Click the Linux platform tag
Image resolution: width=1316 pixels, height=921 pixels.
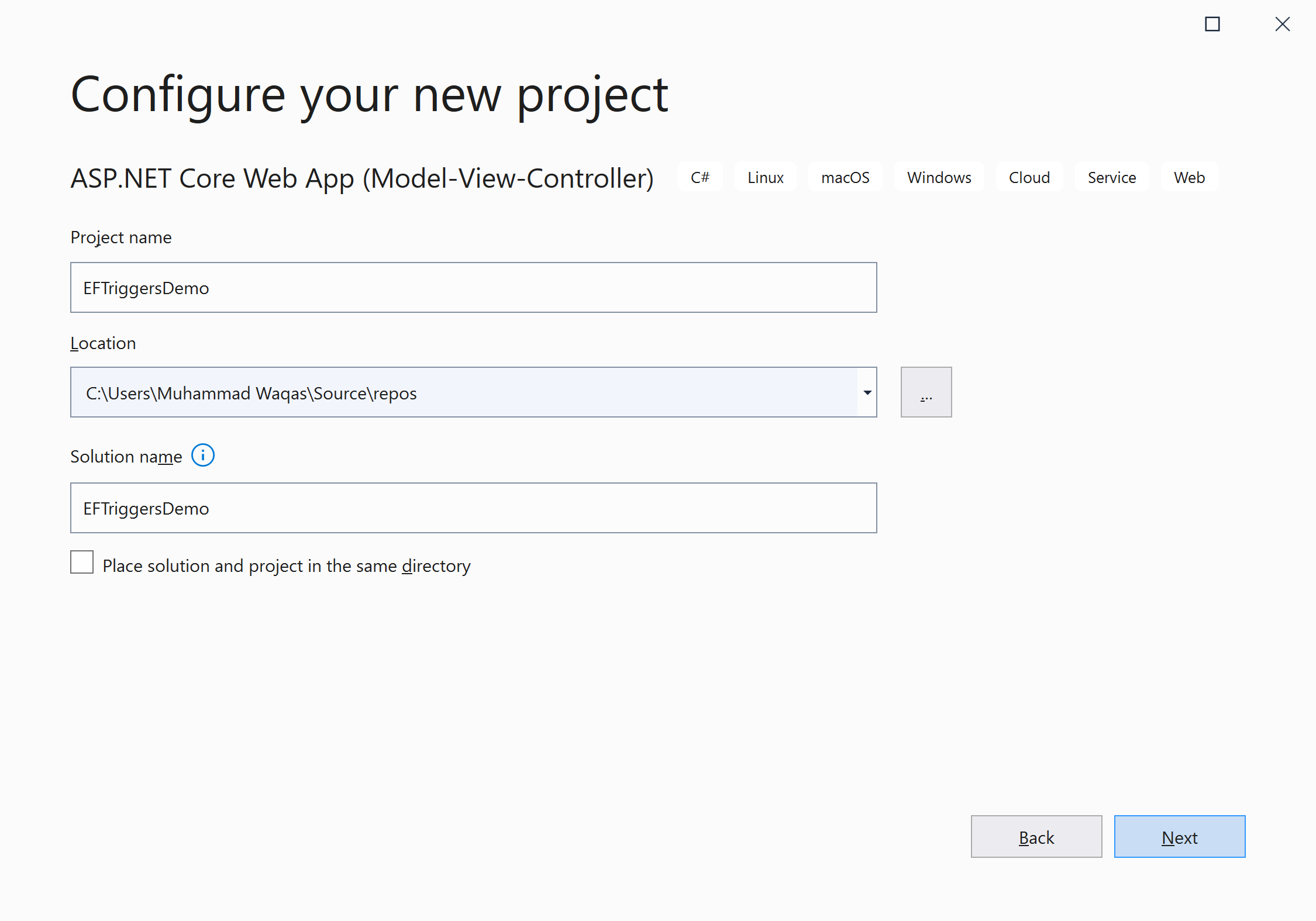[765, 177]
